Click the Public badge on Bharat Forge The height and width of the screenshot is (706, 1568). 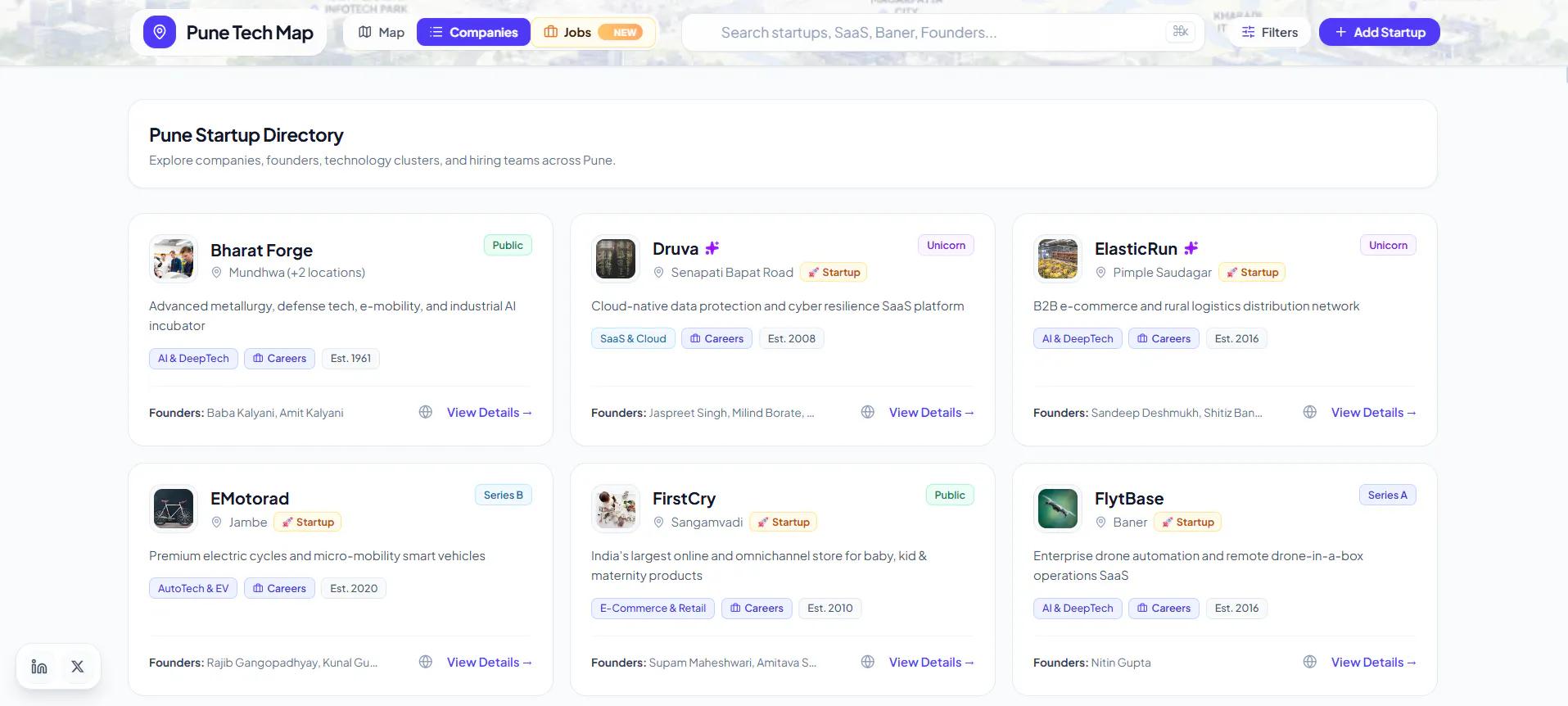point(508,245)
